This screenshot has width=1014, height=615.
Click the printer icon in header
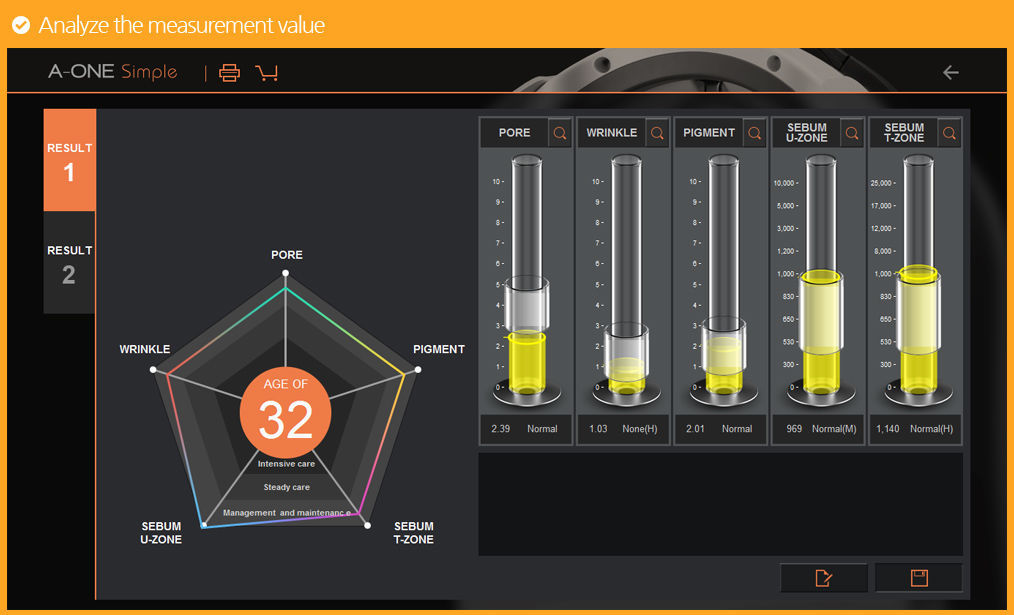point(230,72)
